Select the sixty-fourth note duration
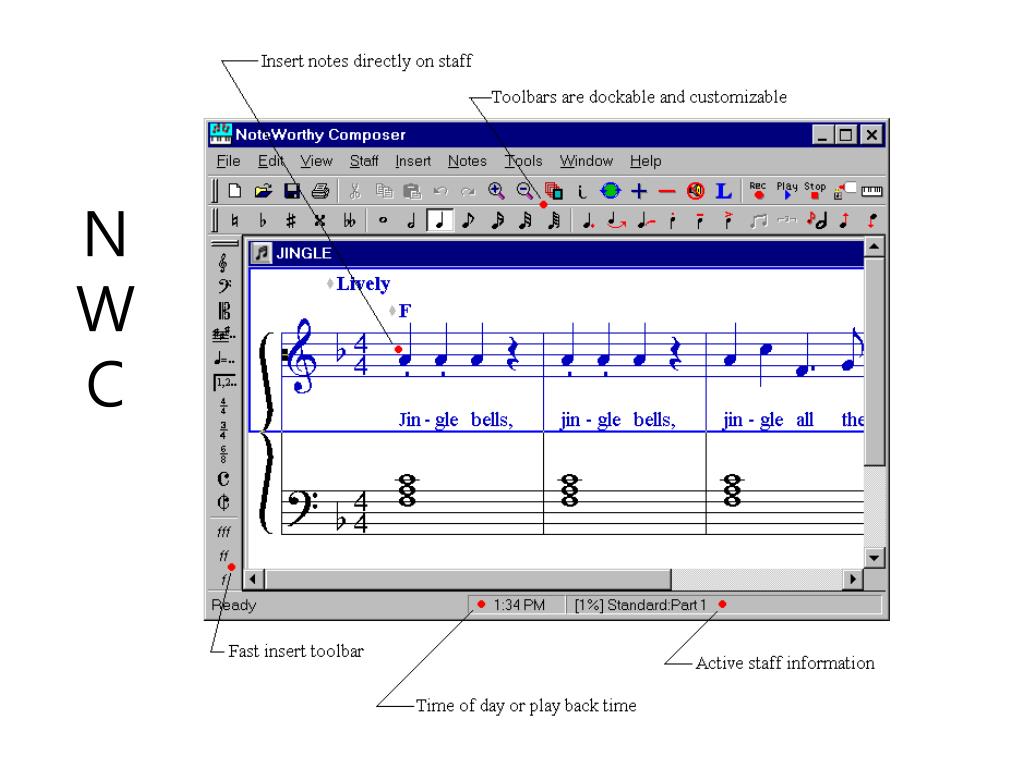The width and height of the screenshot is (1024, 768). click(554, 221)
